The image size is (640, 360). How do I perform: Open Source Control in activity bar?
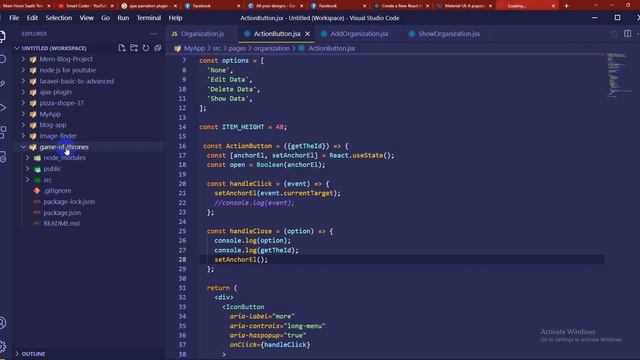pos(2,83)
